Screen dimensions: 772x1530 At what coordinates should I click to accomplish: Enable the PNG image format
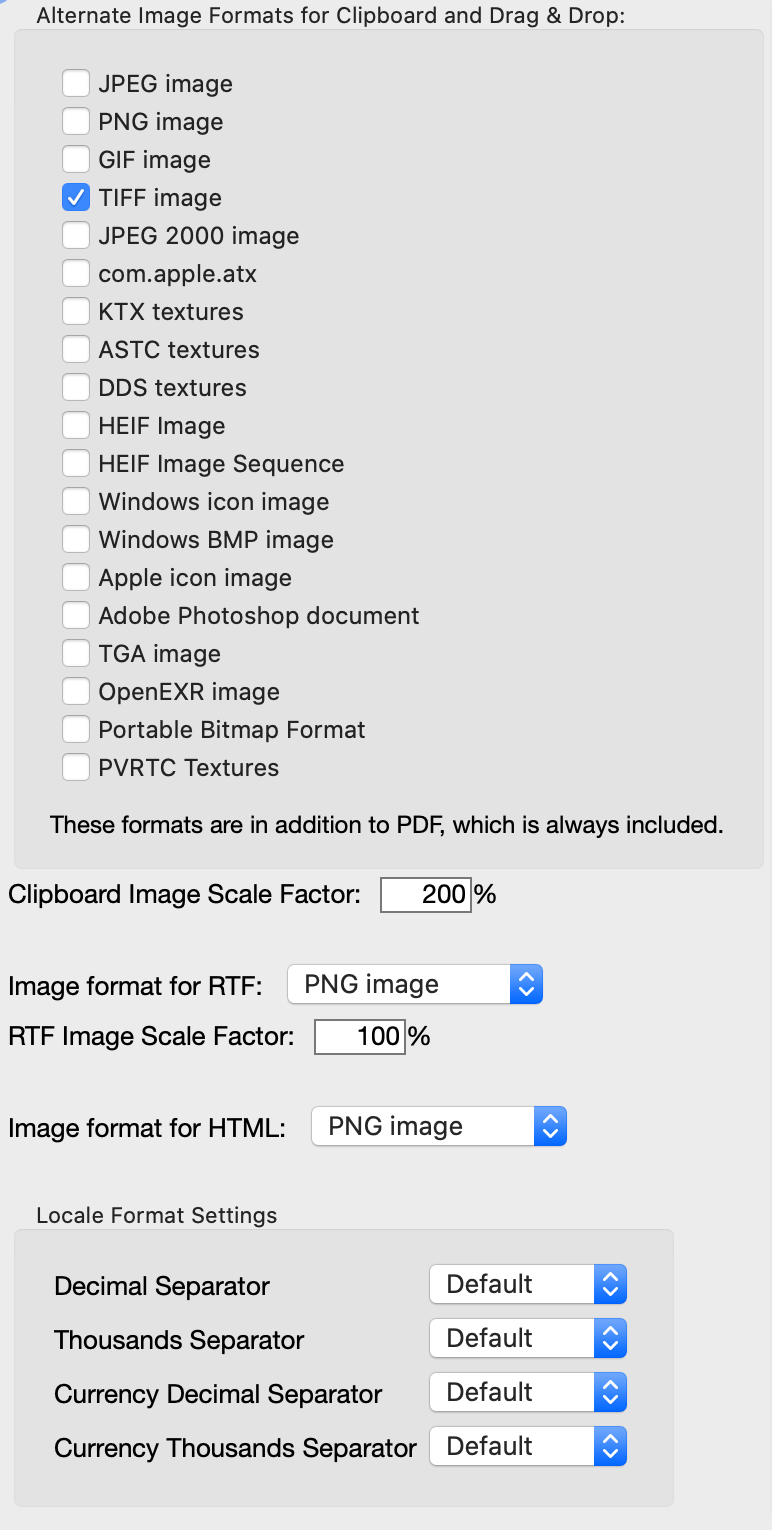[x=76, y=121]
